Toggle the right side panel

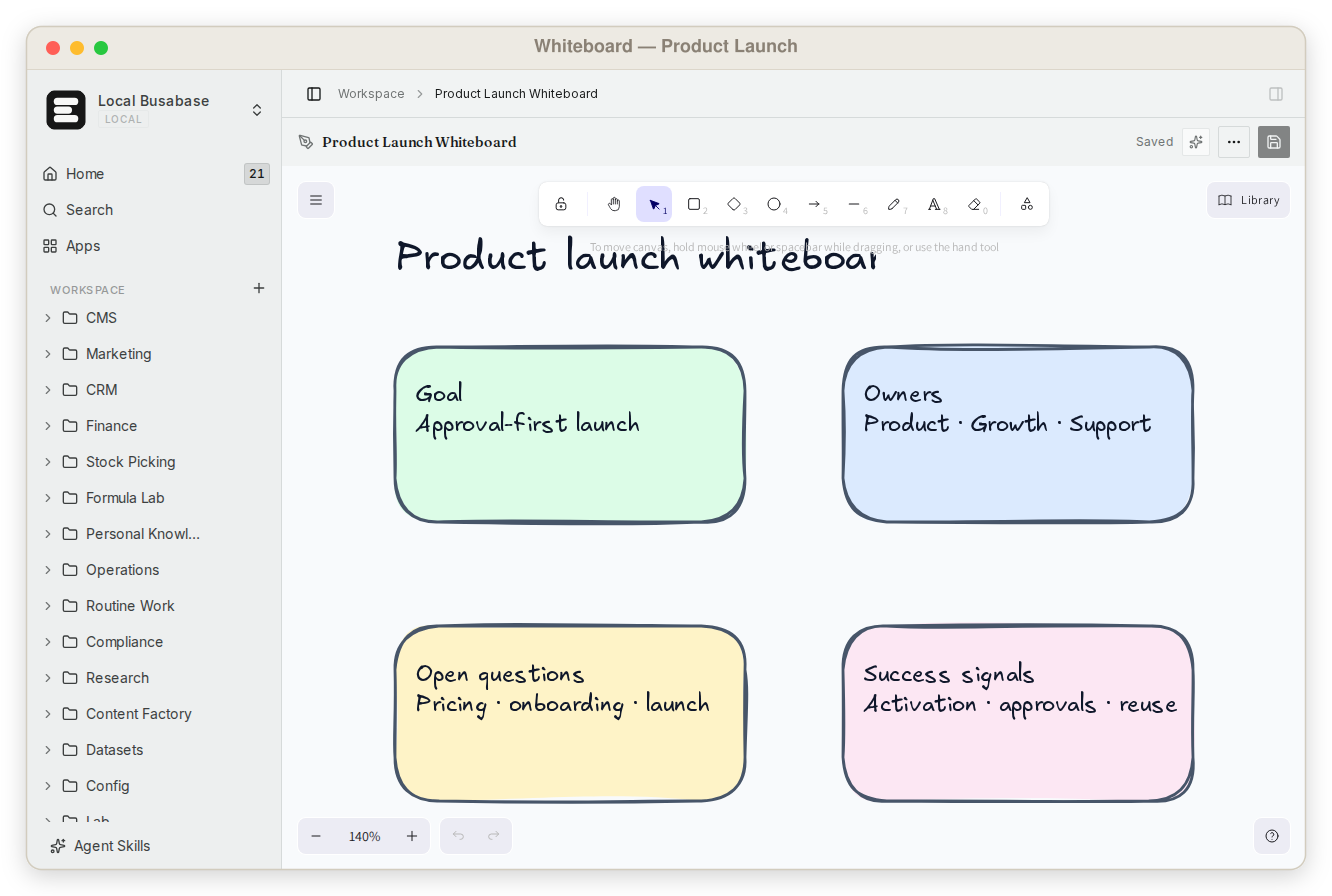(x=1276, y=94)
